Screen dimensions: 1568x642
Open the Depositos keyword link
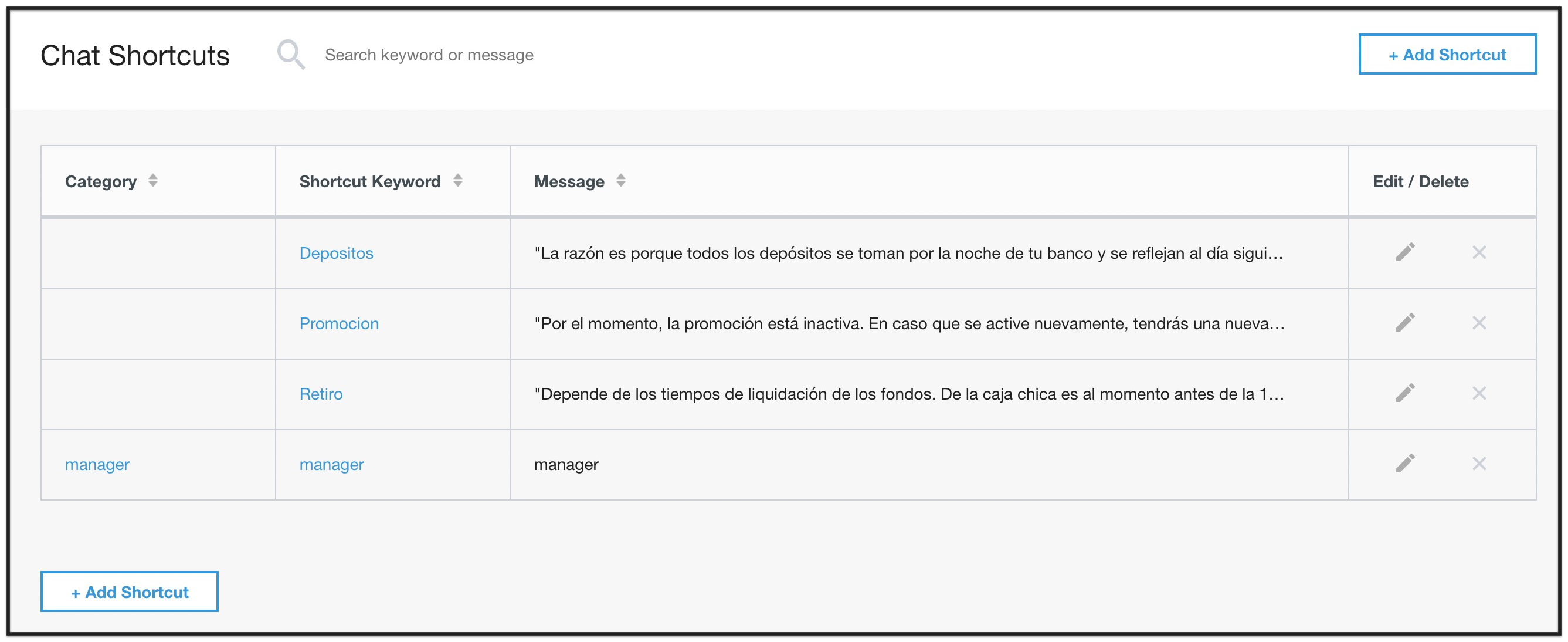336,253
